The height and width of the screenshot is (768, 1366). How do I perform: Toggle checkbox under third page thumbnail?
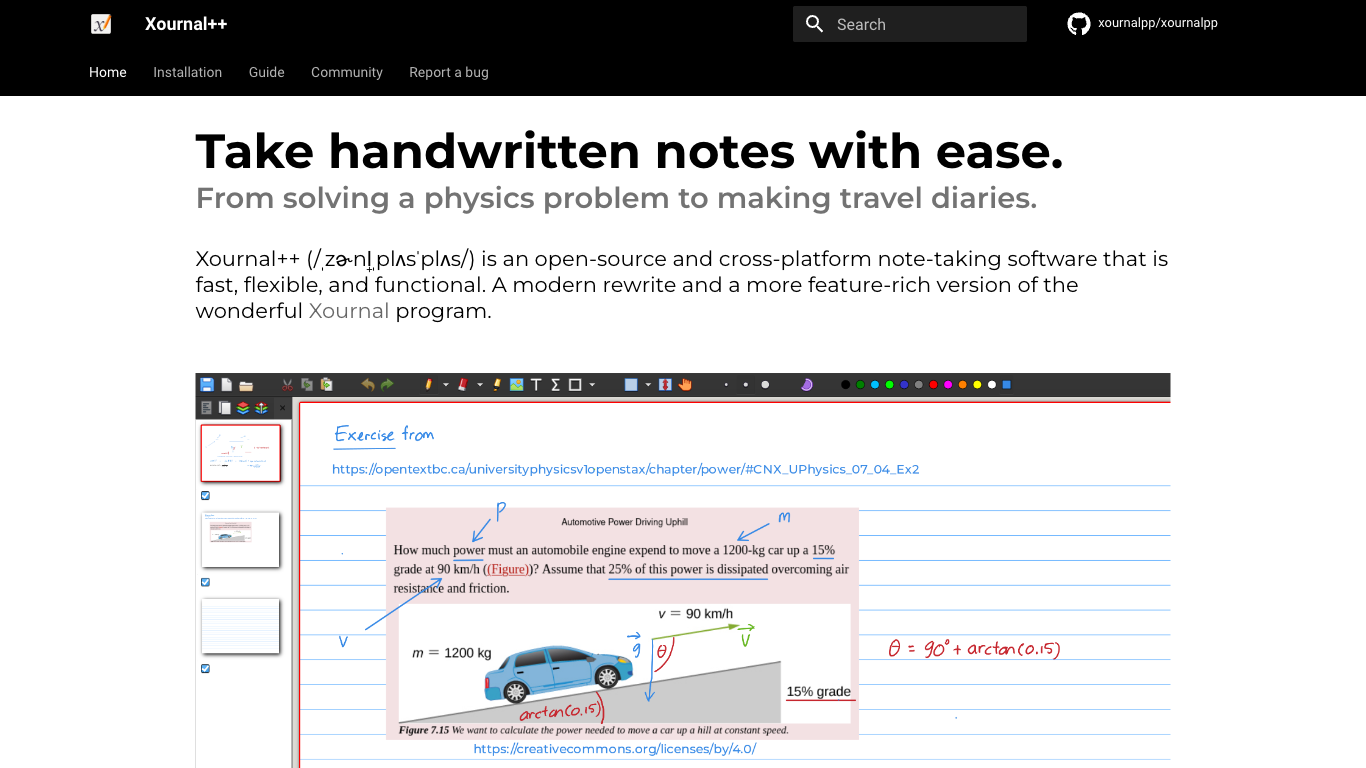coord(206,669)
